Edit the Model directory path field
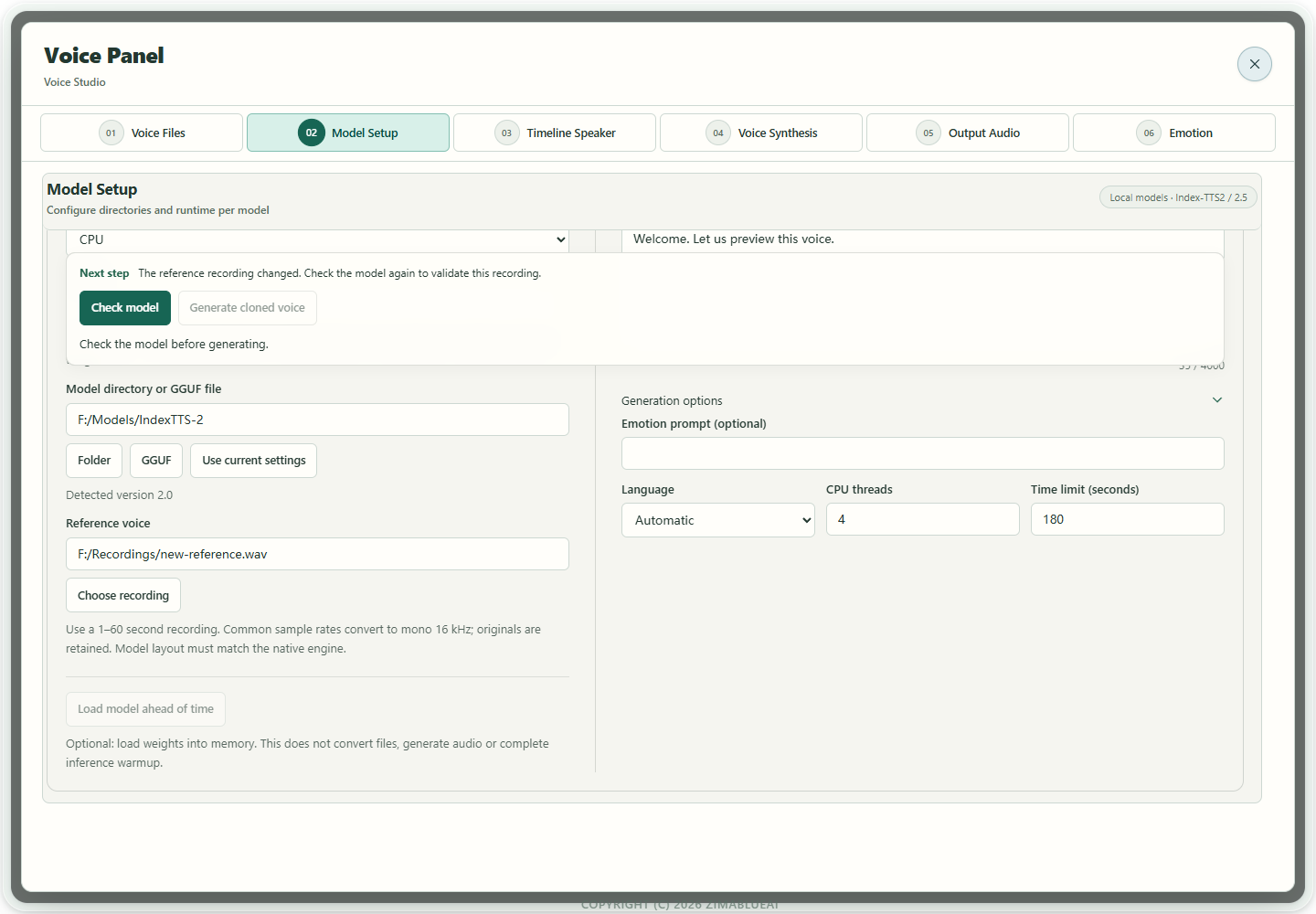Screen dimensions: 1316x914 coord(317,420)
